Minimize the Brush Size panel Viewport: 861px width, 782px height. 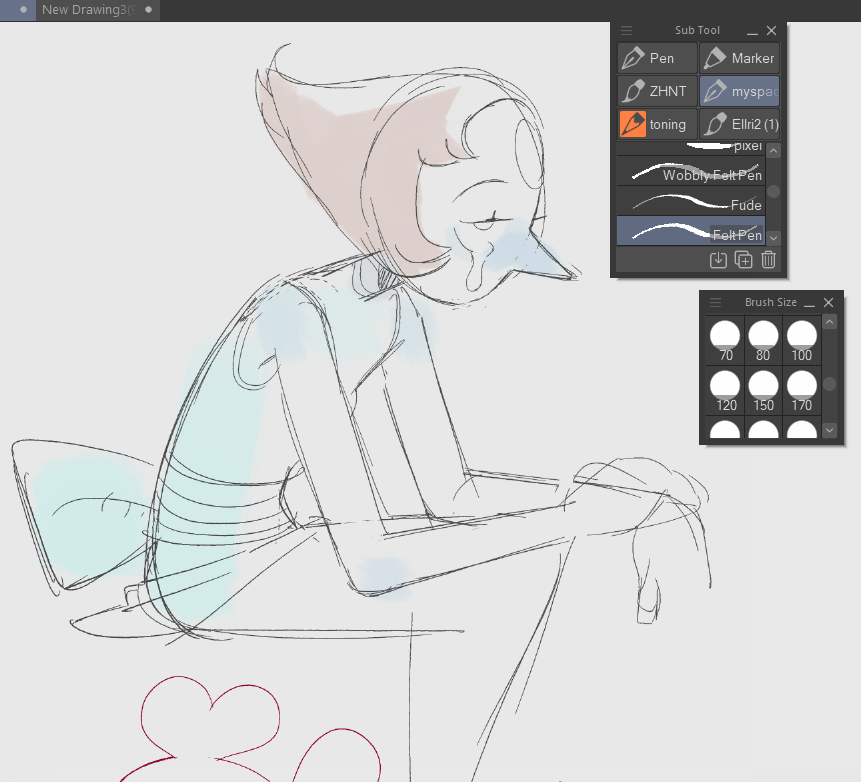pos(809,303)
